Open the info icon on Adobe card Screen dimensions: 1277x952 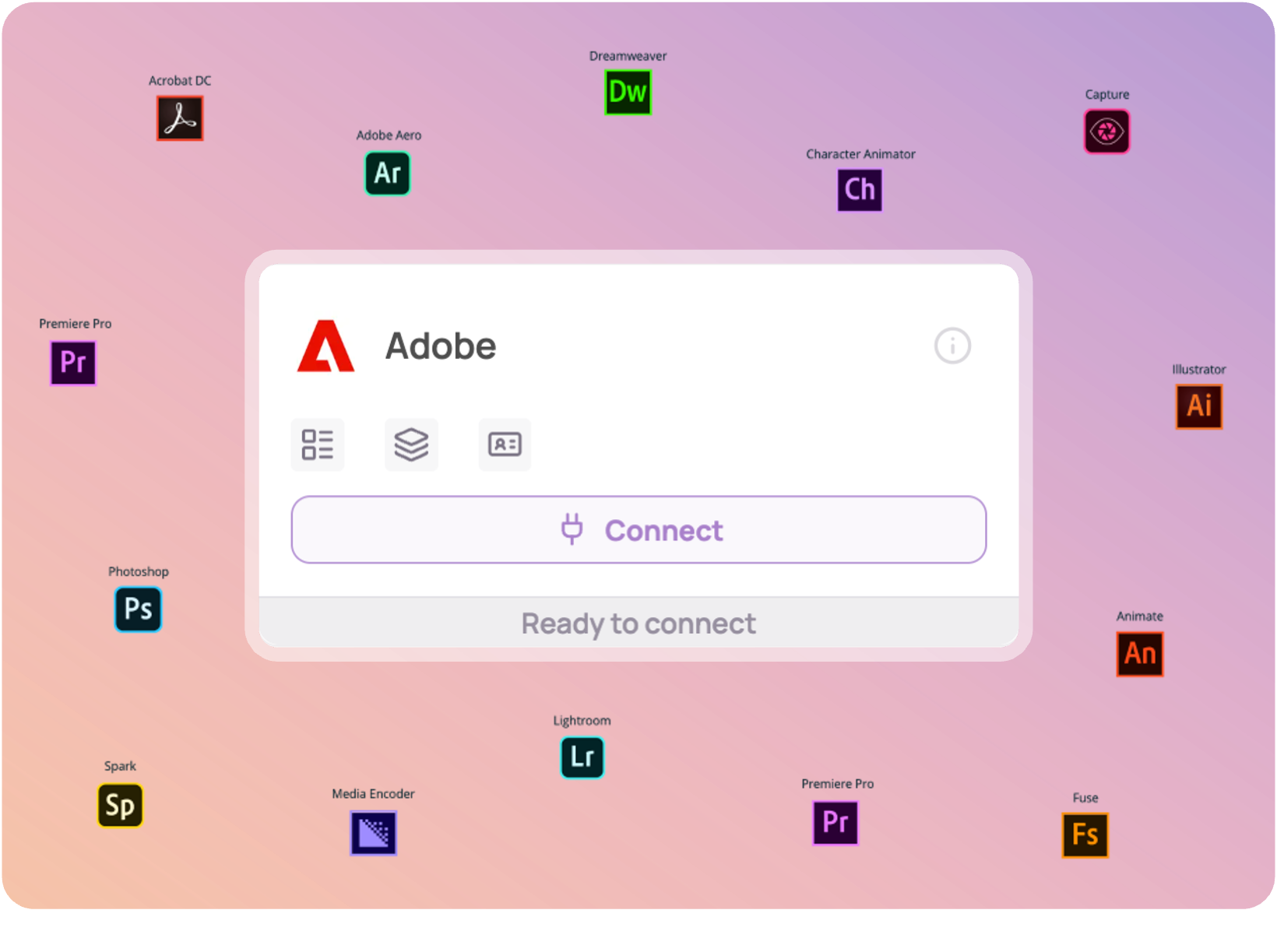pos(952,346)
